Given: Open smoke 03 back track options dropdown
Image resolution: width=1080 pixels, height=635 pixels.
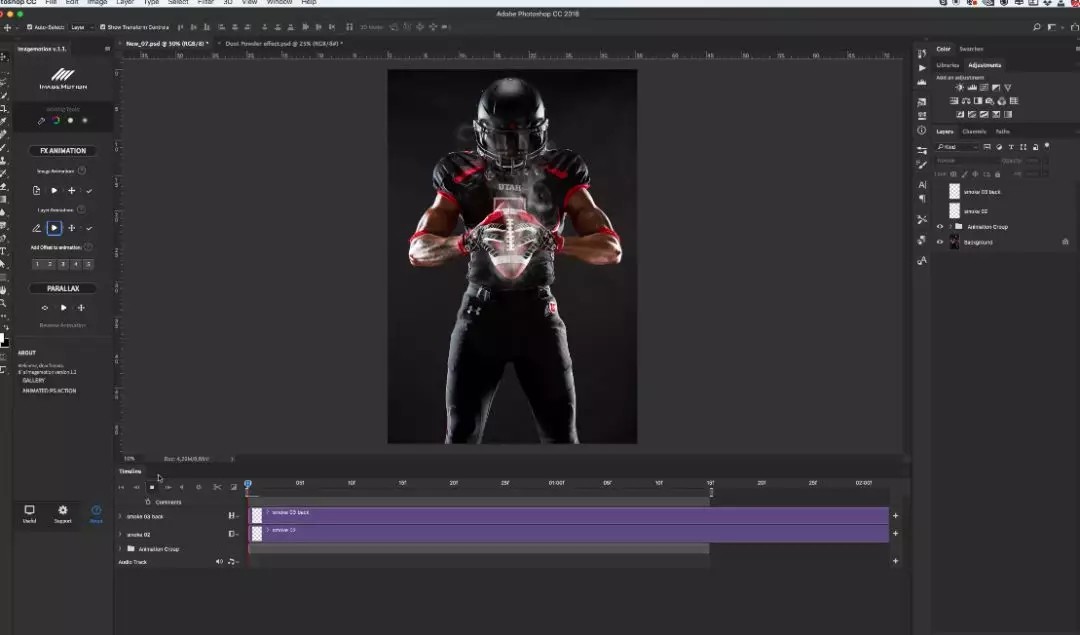Looking at the screenshot, I should 233,515.
